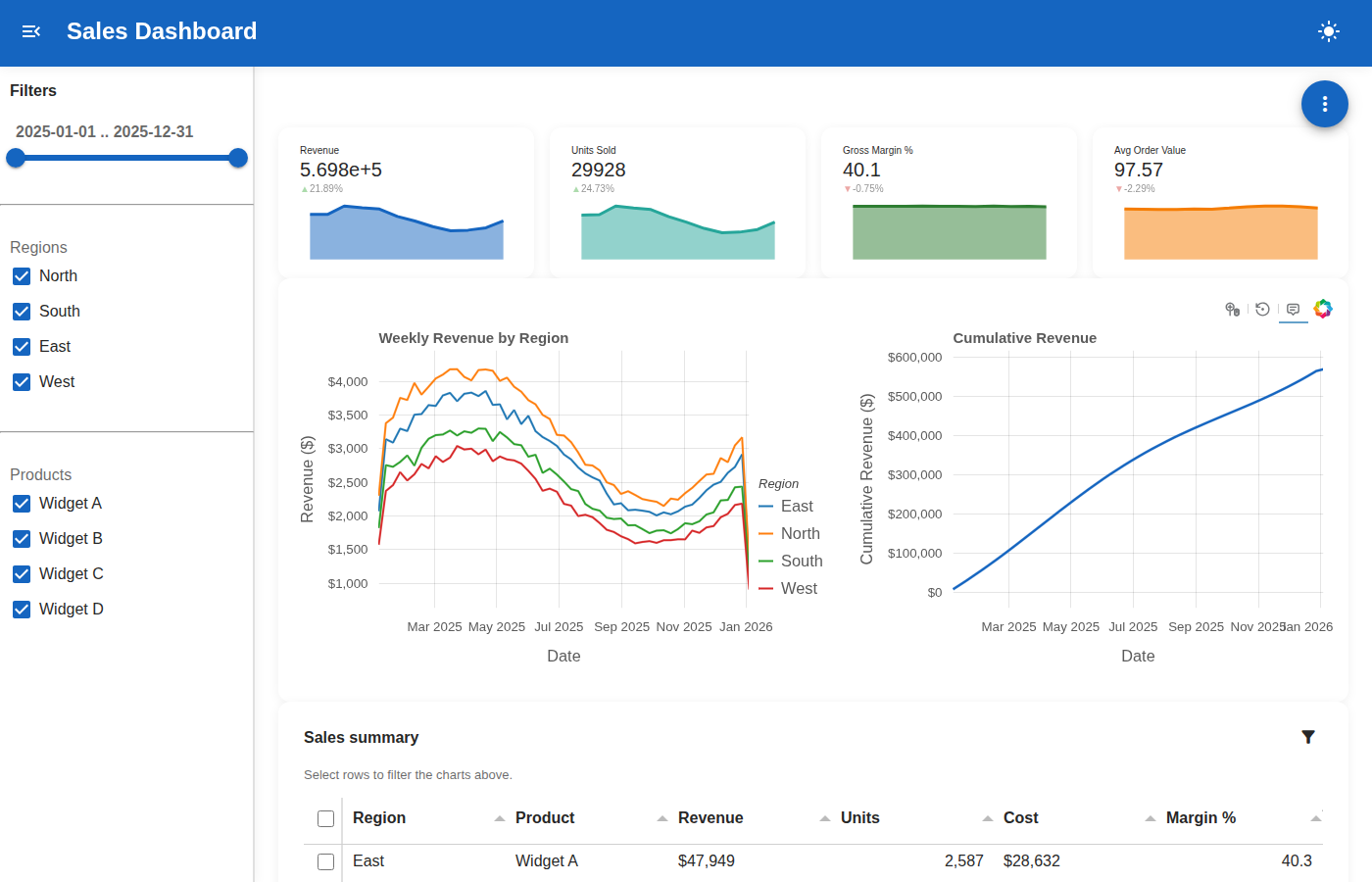Click the Units Sold KPI card sparkline
Image resolution: width=1372 pixels, height=882 pixels.
[x=678, y=232]
